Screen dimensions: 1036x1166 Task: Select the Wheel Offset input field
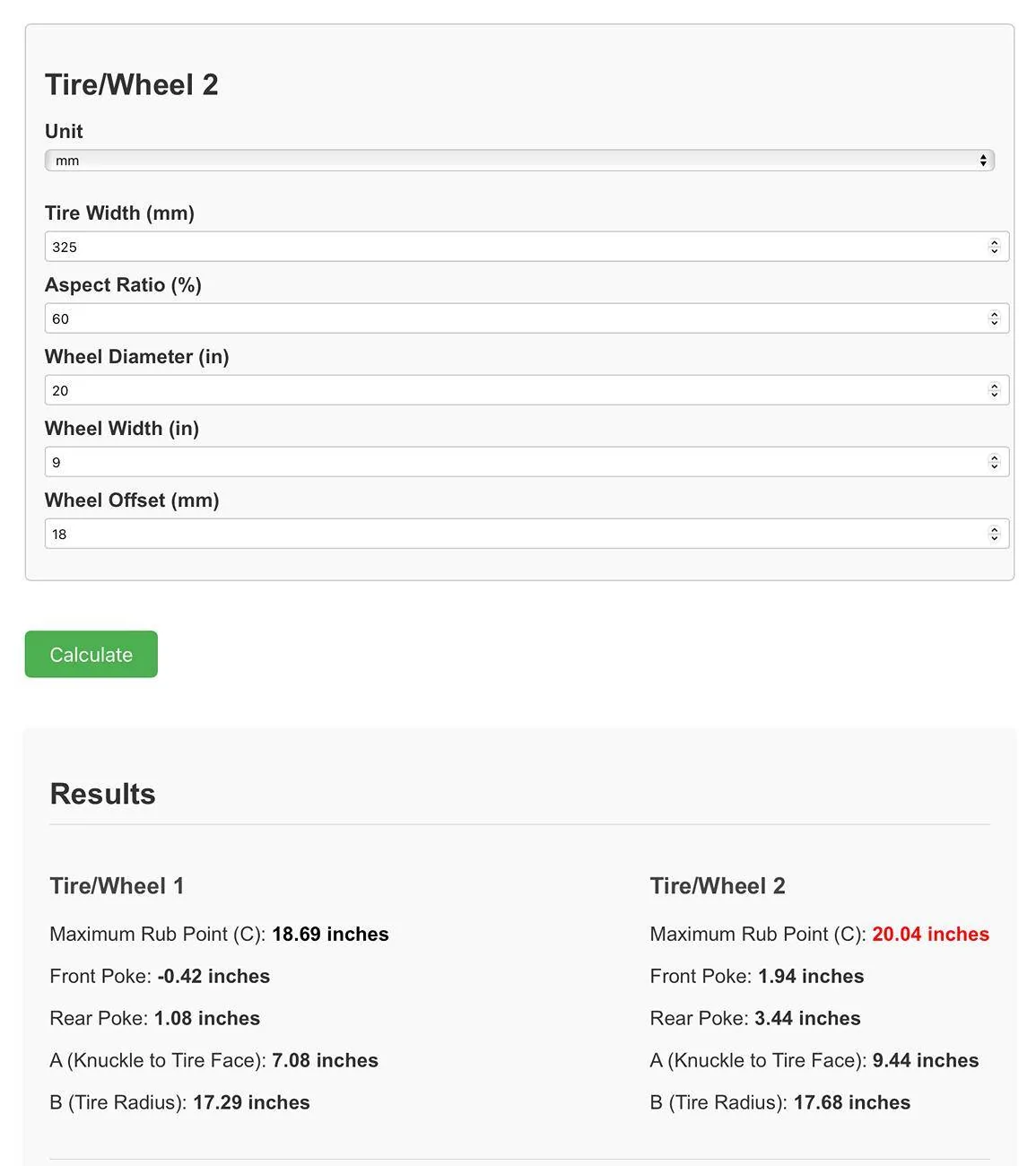[448, 533]
